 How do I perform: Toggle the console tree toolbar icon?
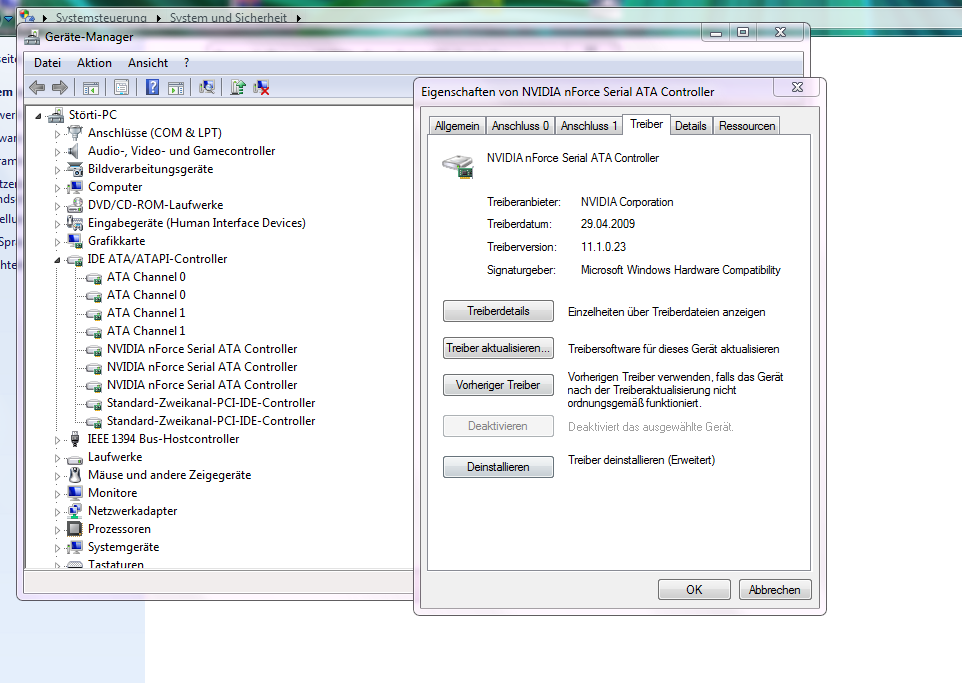[x=91, y=88]
